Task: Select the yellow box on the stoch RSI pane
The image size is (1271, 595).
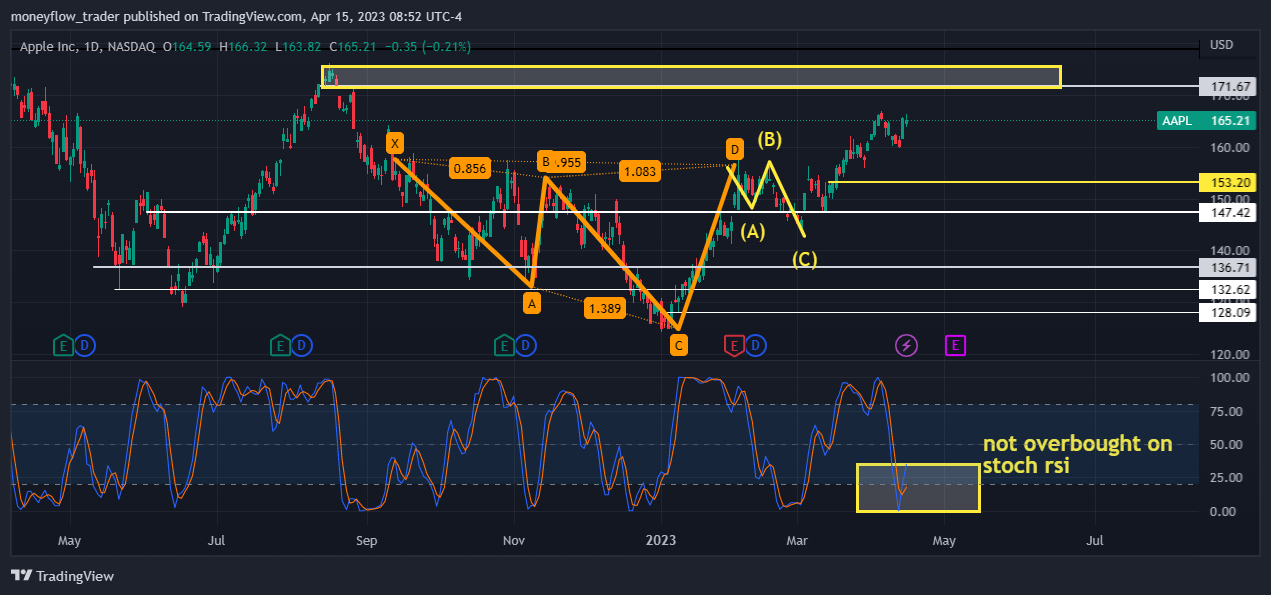Action: tap(918, 488)
